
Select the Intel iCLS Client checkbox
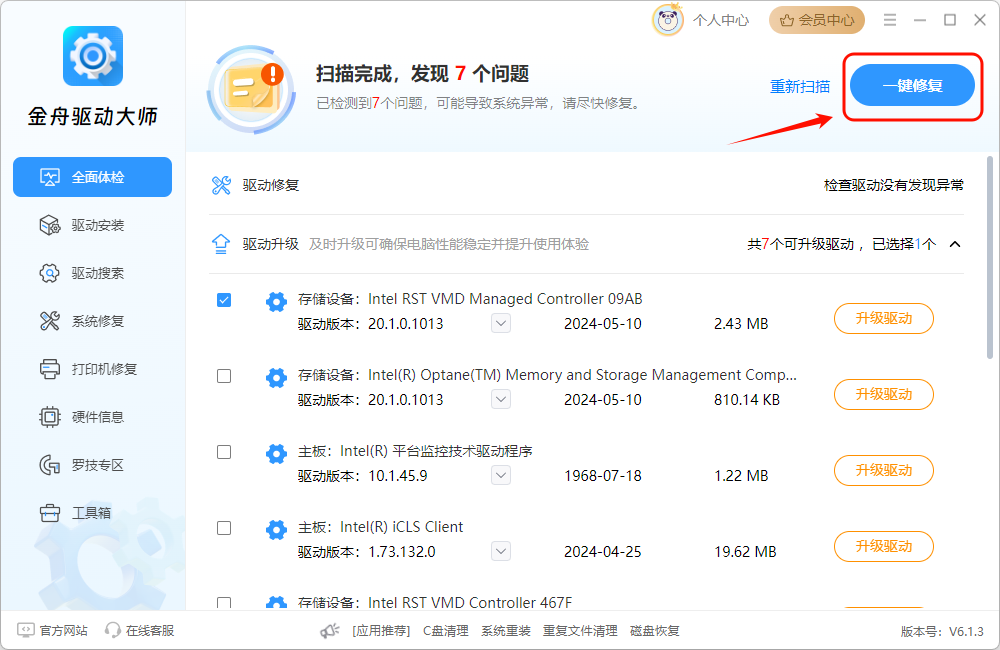click(224, 528)
